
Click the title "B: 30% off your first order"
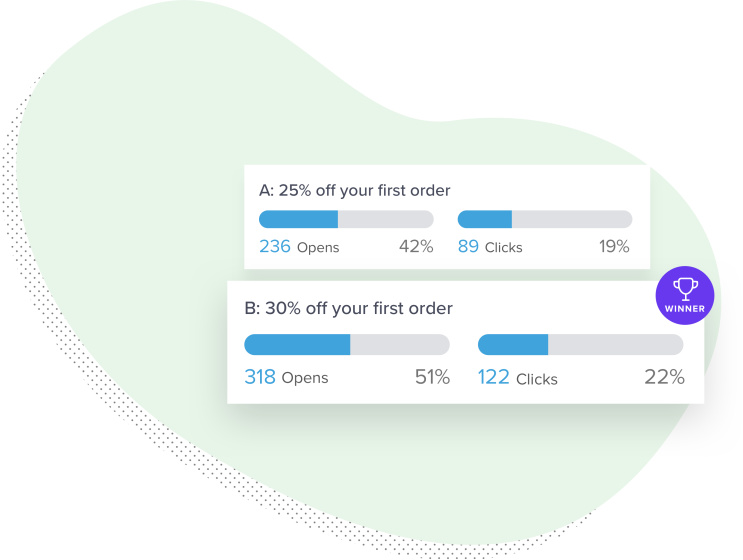pos(348,308)
